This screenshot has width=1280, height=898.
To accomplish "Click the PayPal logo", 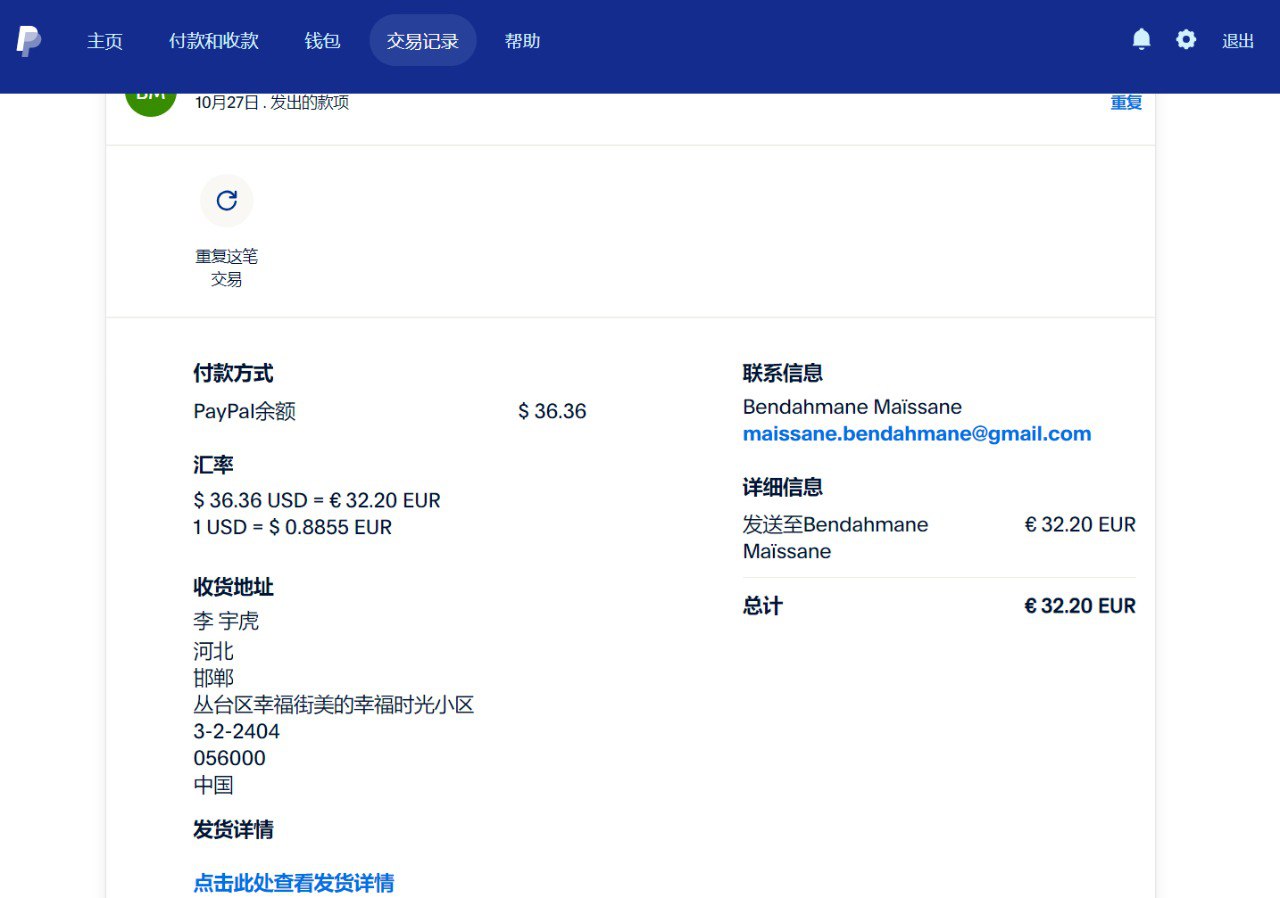I will pyautogui.click(x=28, y=41).
